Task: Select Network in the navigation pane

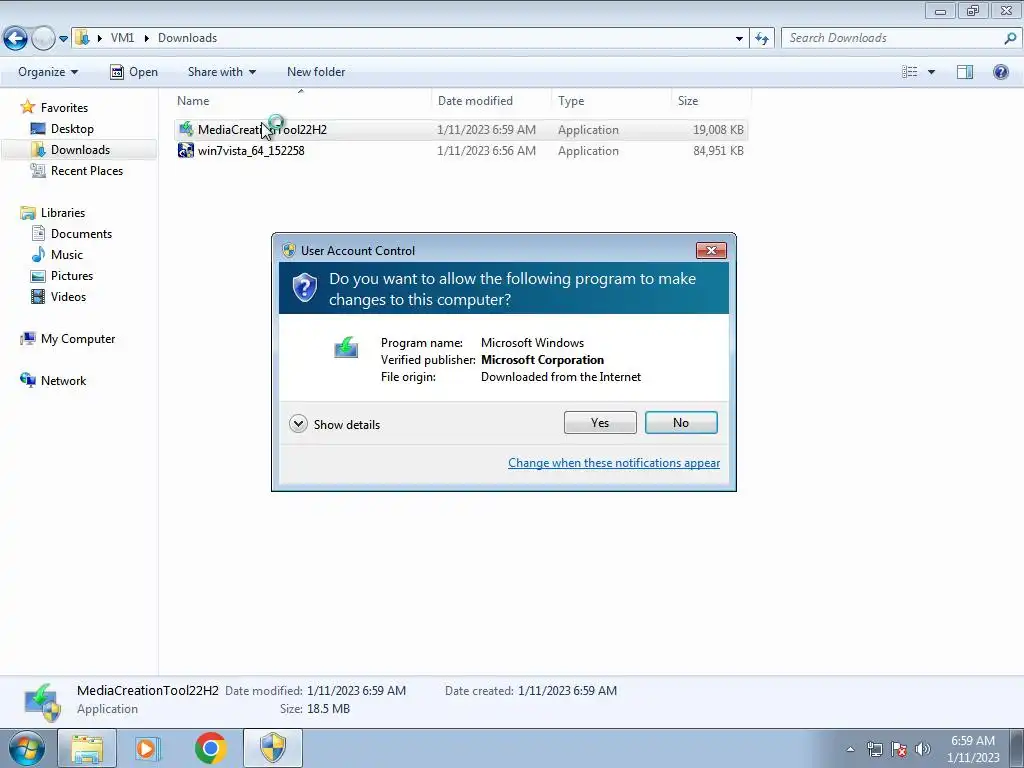Action: point(63,381)
